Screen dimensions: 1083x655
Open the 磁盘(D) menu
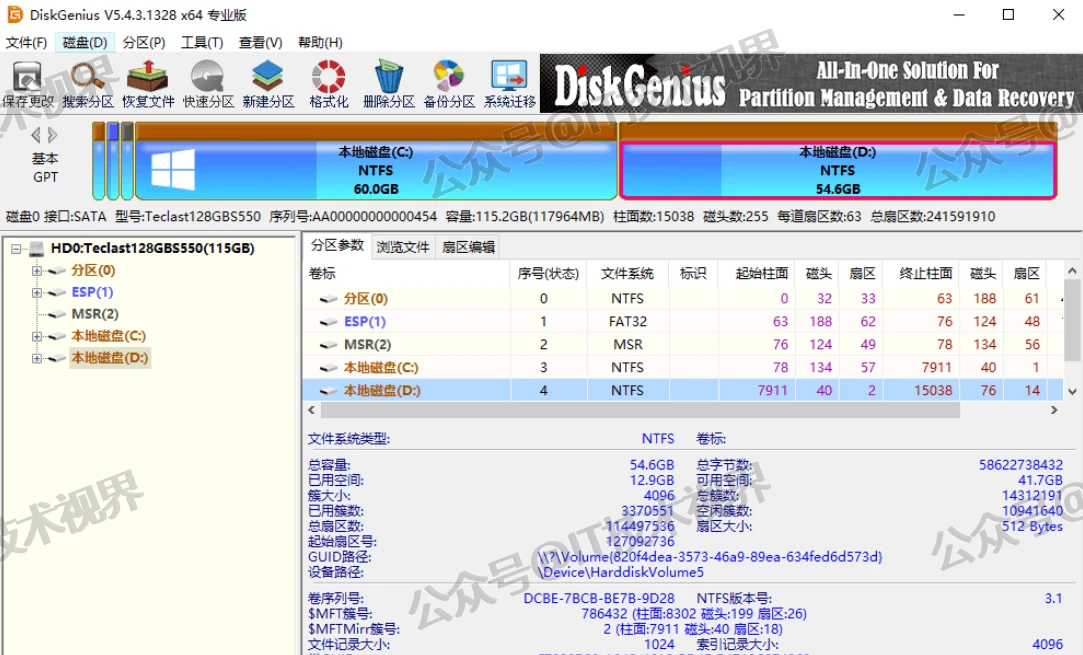[85, 43]
